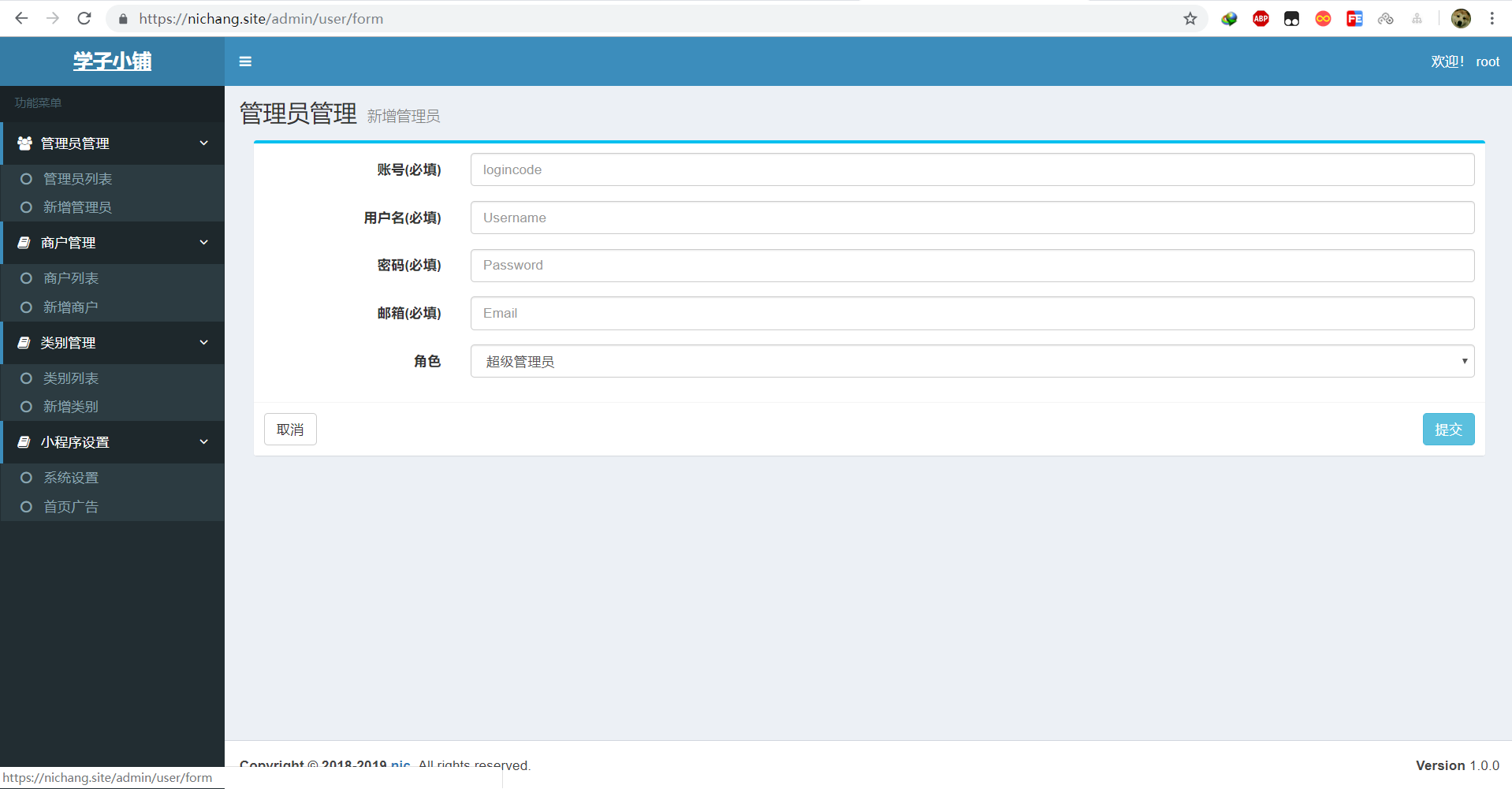Focus the 密码 Password input field
Viewport: 1512px width, 789px height.
pyautogui.click(x=972, y=266)
